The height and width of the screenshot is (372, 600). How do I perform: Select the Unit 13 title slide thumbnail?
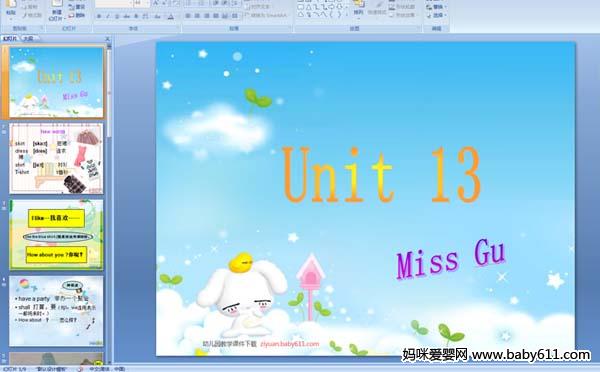(x=56, y=82)
